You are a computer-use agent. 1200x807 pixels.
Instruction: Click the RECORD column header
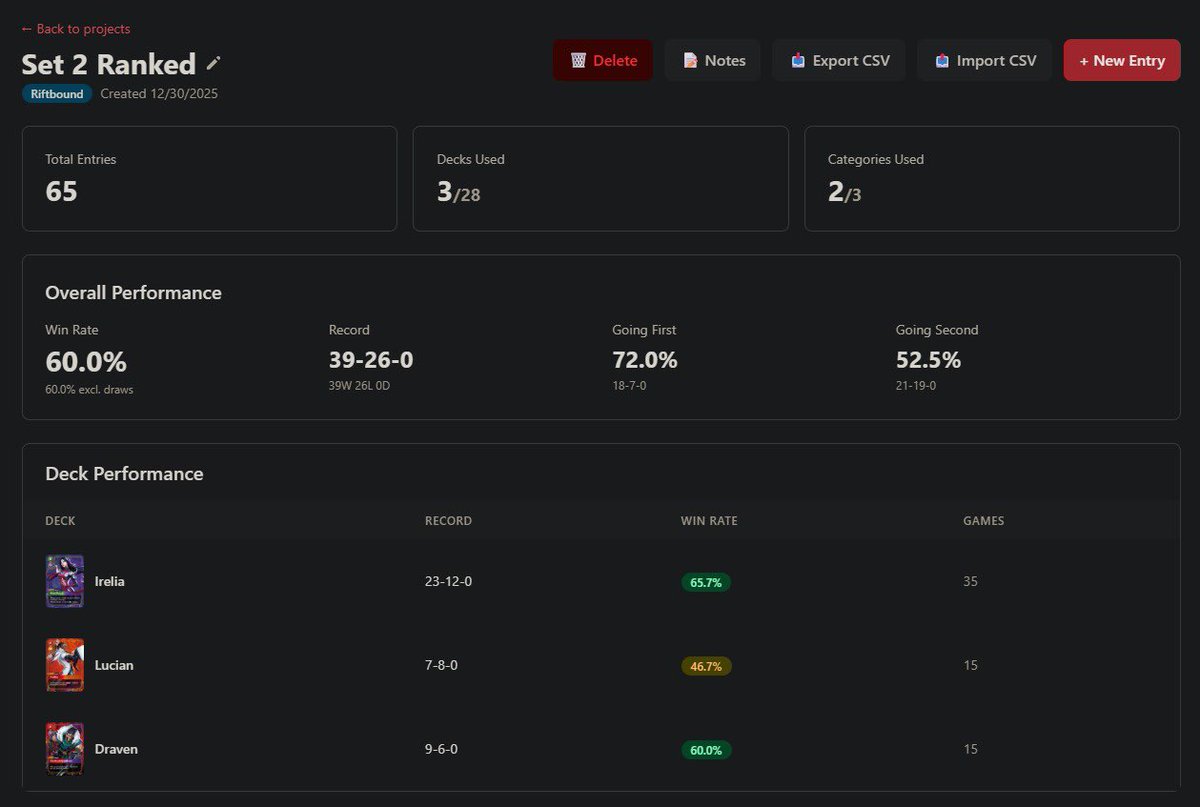(448, 521)
